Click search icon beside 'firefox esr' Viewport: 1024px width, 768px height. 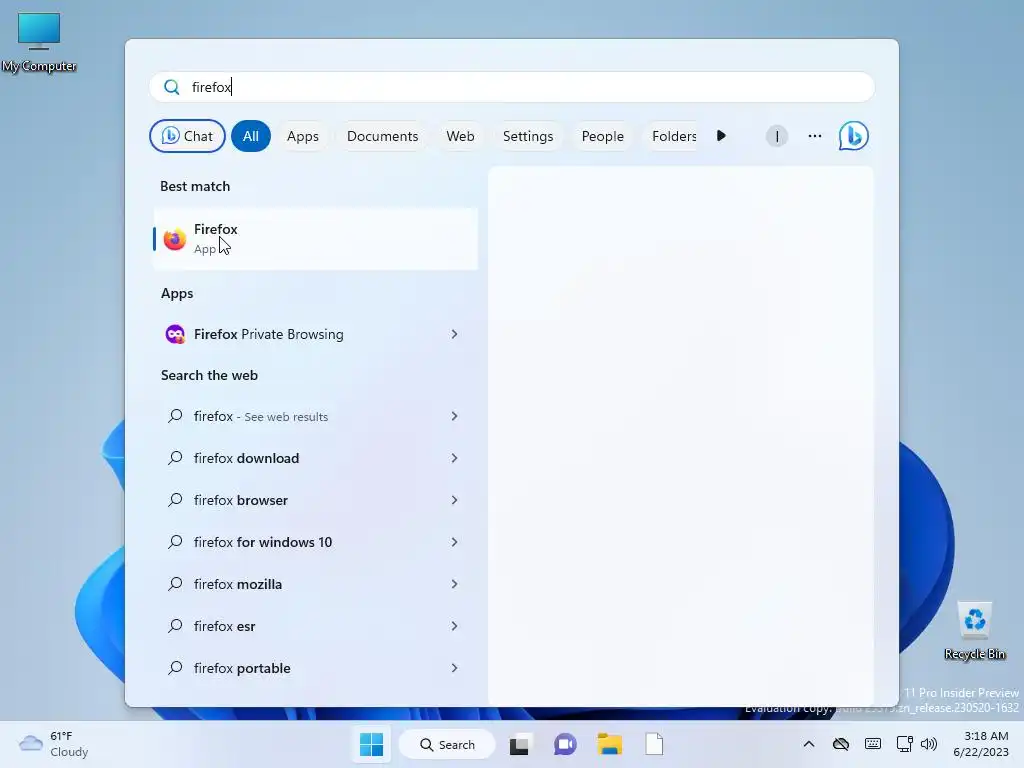175,626
